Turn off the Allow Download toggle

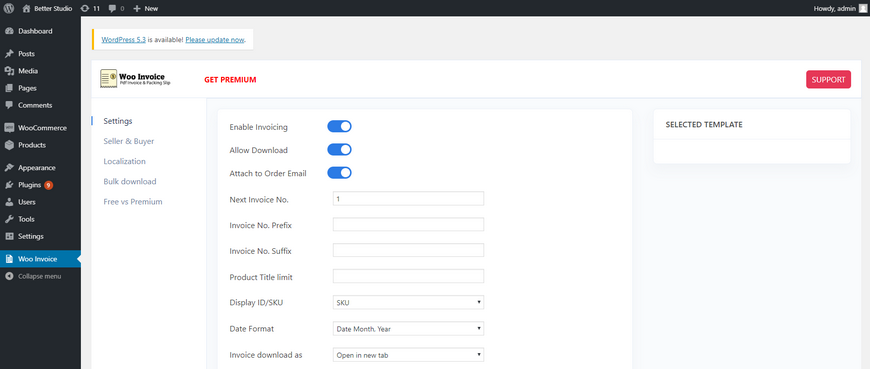click(x=340, y=150)
